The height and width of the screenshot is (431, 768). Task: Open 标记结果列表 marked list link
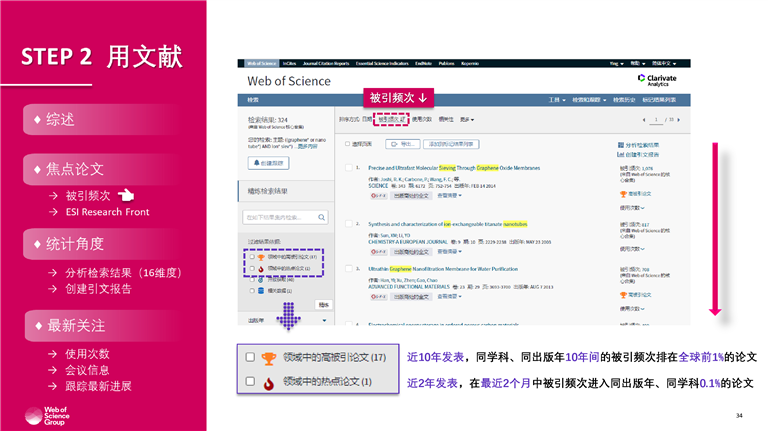(x=659, y=100)
